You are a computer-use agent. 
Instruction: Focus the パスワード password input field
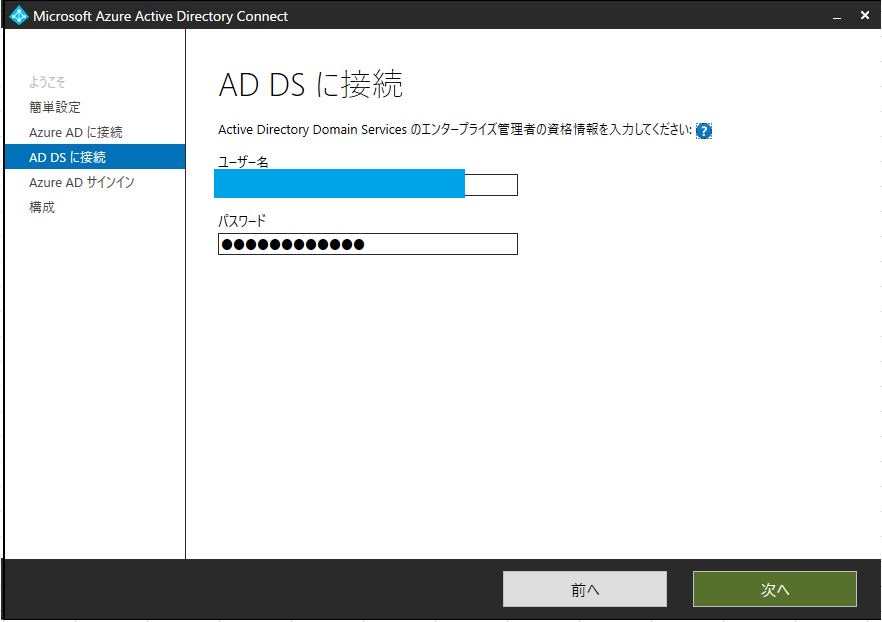(367, 244)
